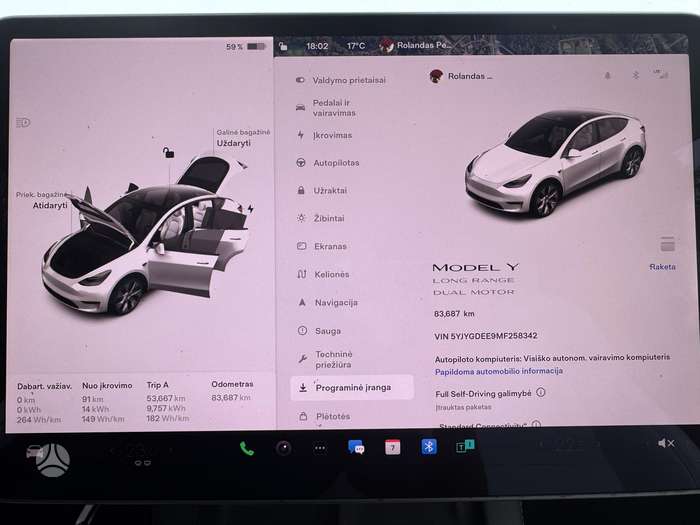Tap the Odometras reading
This screenshot has height=525, width=700.
tap(232, 391)
